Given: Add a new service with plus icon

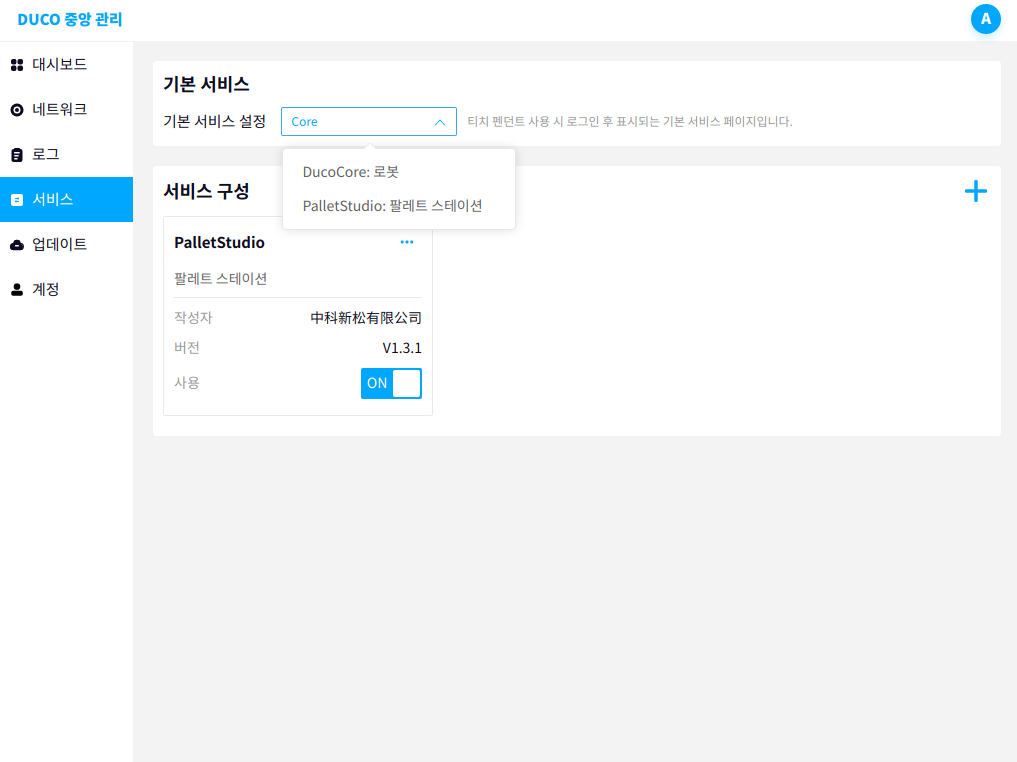Looking at the screenshot, I should tap(975, 191).
